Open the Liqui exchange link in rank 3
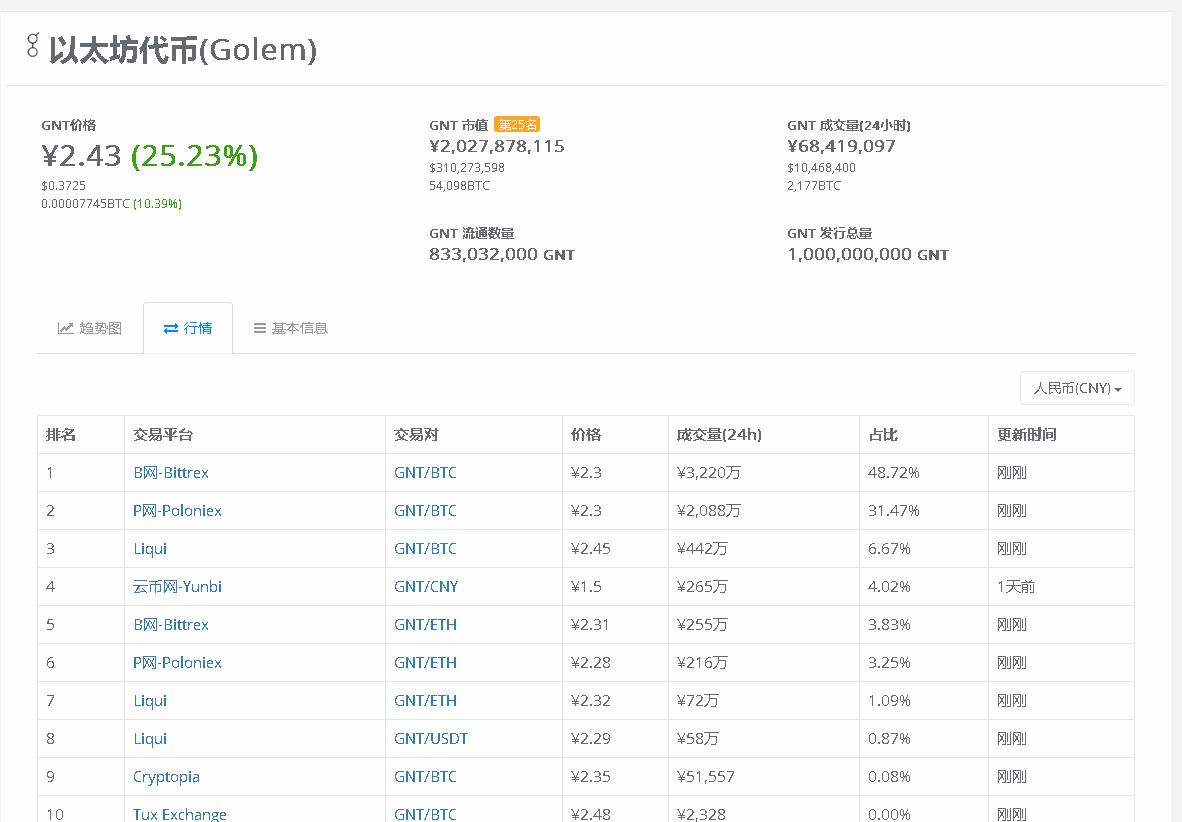This screenshot has height=822, width=1182. point(149,548)
